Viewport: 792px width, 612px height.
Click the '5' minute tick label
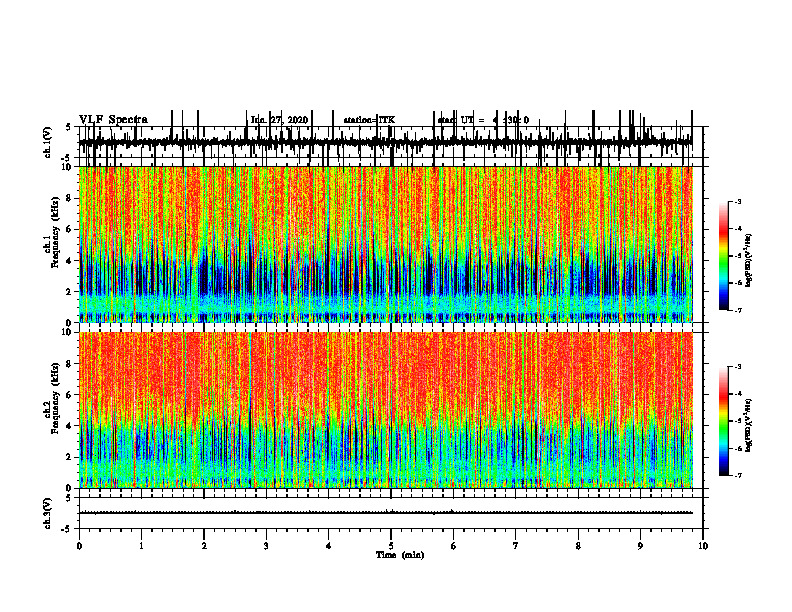(391, 546)
